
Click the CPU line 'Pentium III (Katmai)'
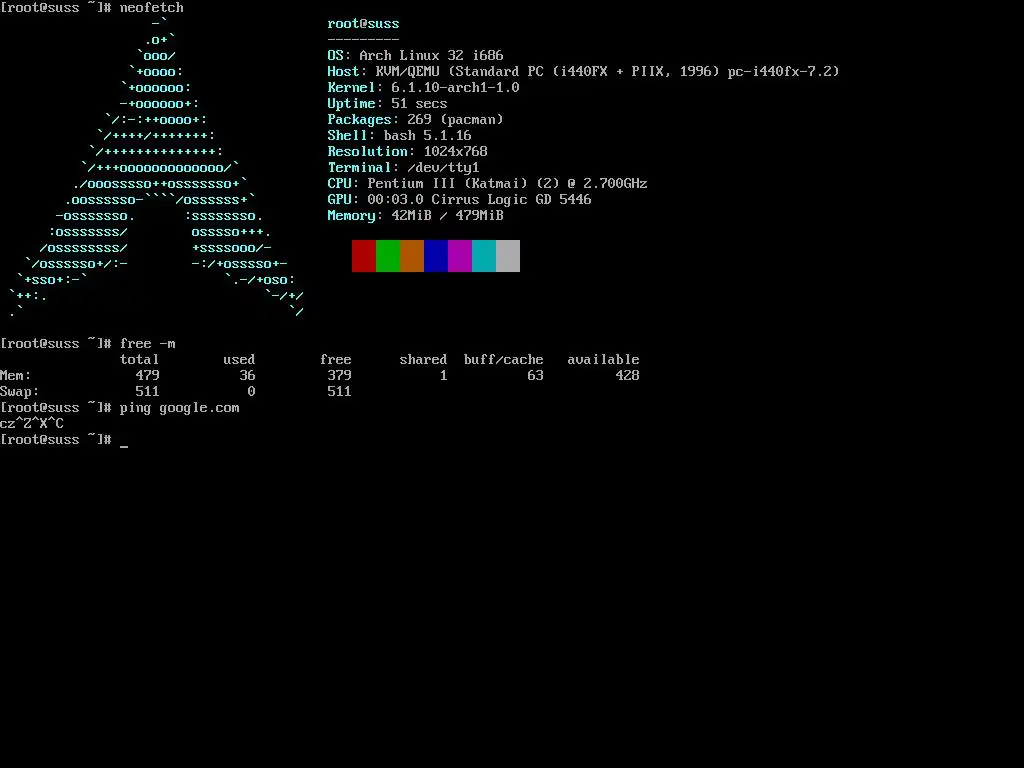tap(487, 184)
